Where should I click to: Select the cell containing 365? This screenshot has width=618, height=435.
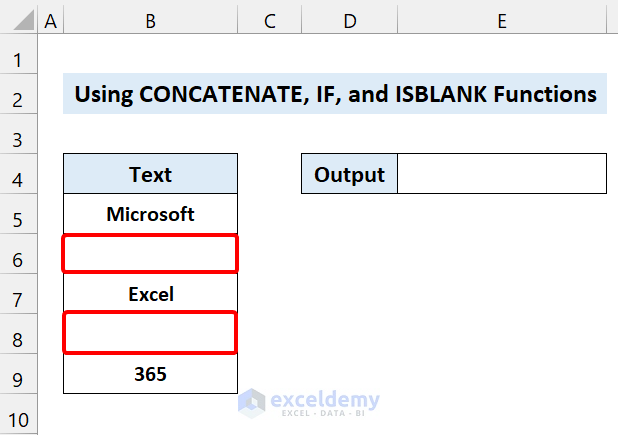(150, 374)
